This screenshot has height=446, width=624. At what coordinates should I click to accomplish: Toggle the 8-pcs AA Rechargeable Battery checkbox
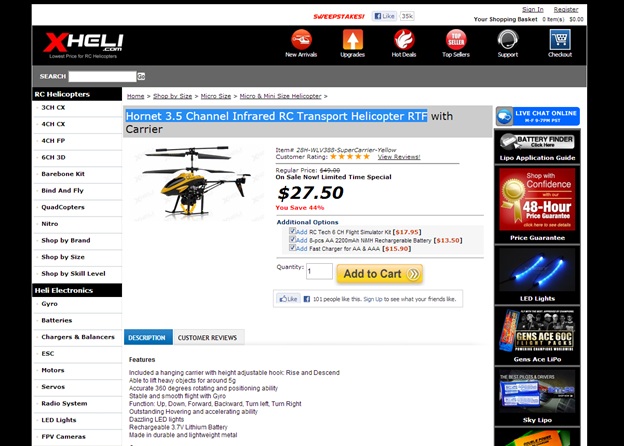point(292,240)
